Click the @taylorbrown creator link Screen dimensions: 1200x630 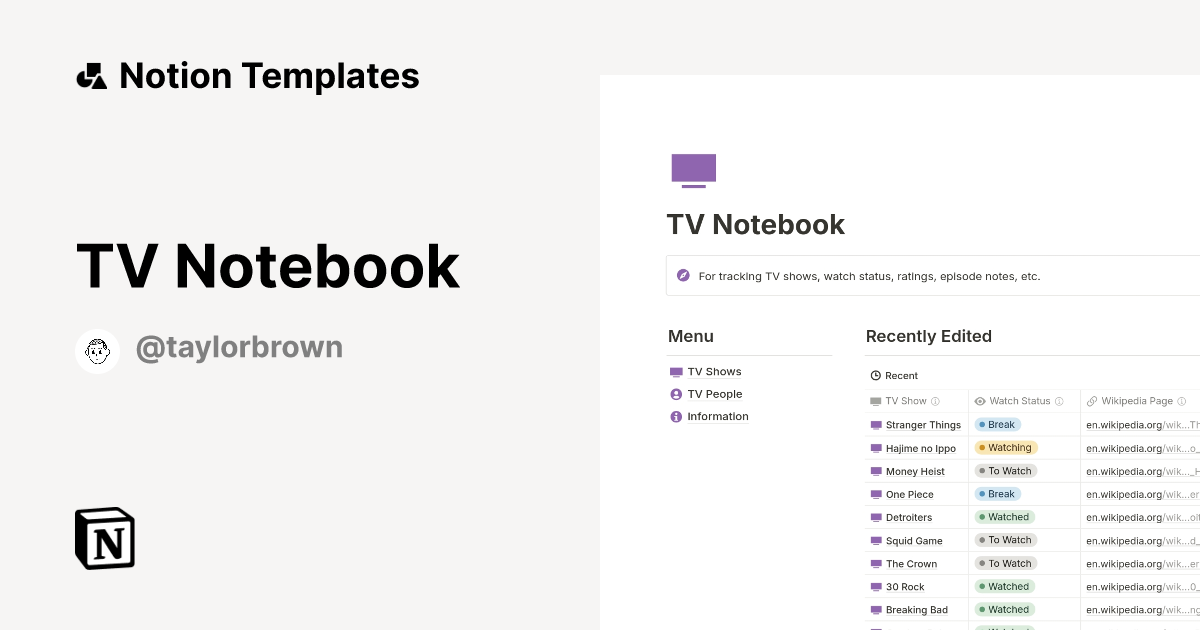(x=239, y=347)
